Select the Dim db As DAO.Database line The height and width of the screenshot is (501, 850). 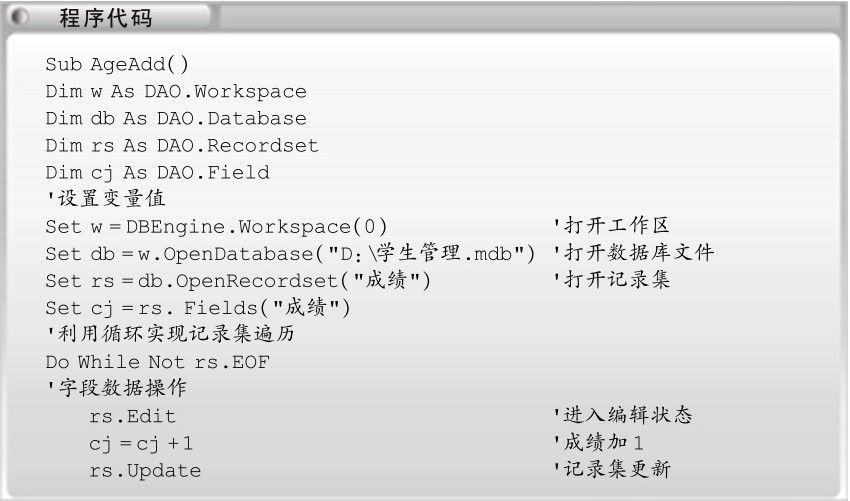[176, 119]
